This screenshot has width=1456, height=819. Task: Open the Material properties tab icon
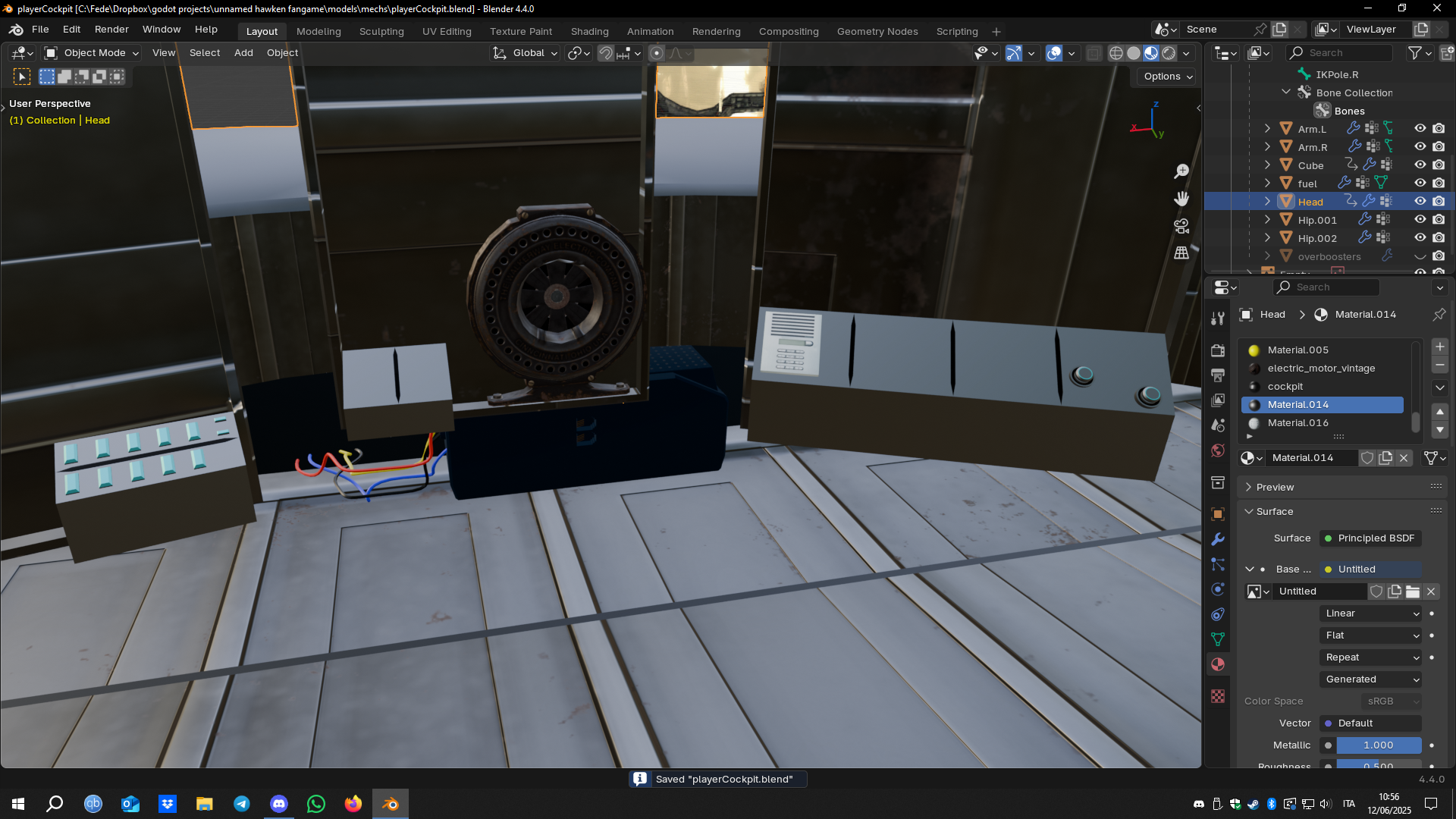click(x=1218, y=664)
